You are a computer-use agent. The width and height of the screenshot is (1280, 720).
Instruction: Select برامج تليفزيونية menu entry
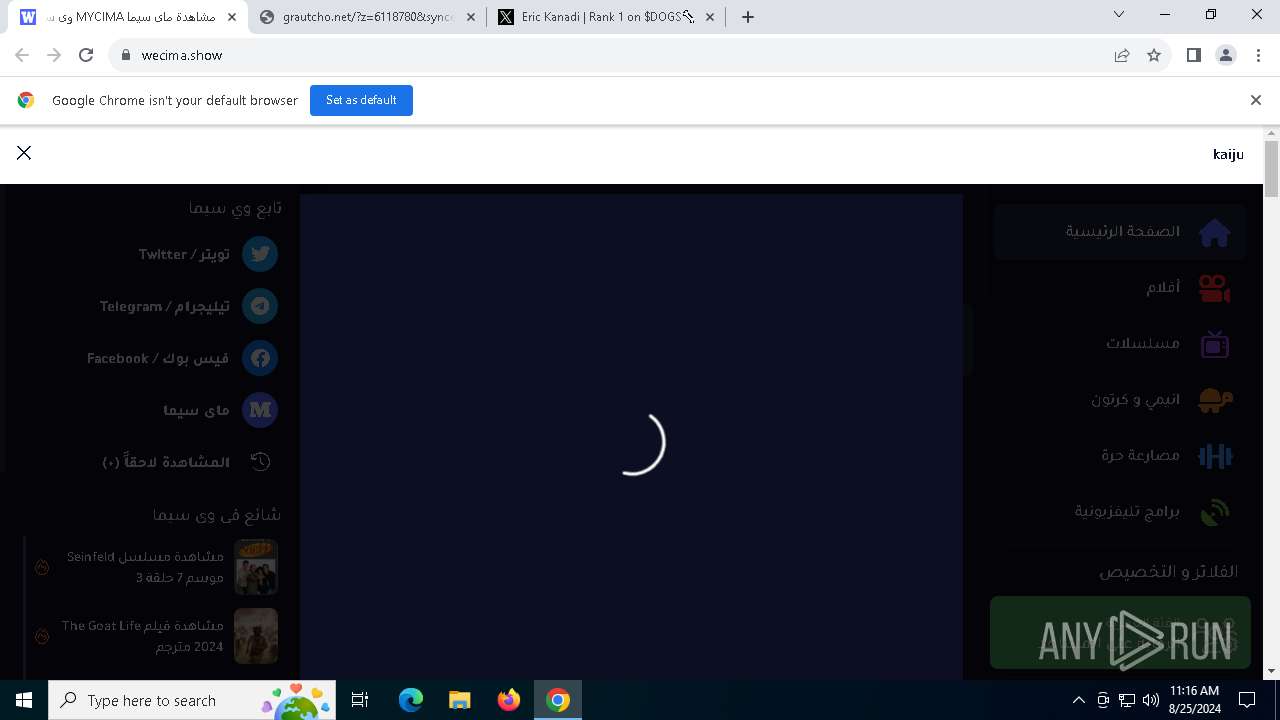(x=1127, y=511)
